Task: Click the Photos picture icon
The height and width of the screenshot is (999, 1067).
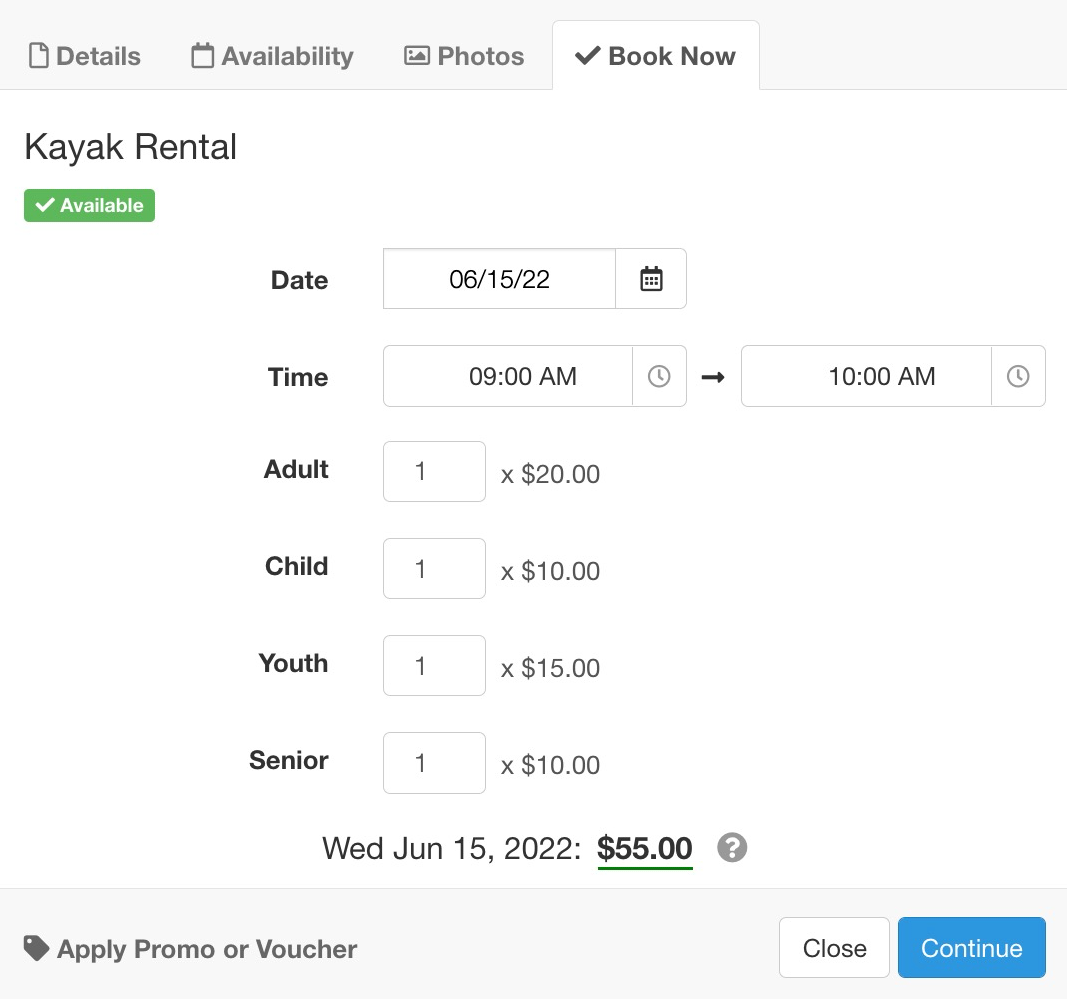Action: click(x=417, y=56)
